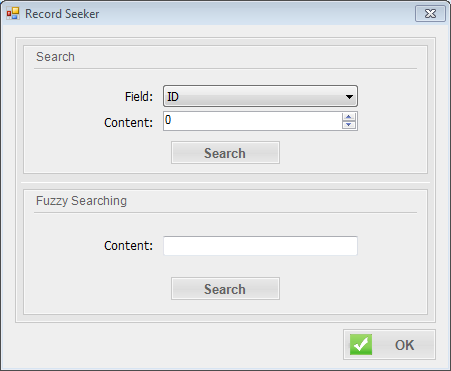Decrease Content value with the down arrow
451x371 pixels.
[x=349, y=125]
